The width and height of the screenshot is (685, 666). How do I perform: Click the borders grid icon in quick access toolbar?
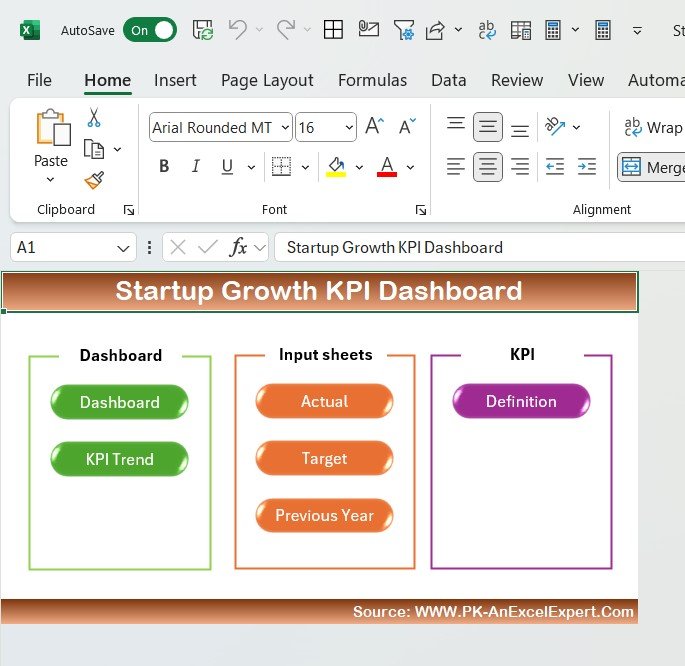[333, 30]
